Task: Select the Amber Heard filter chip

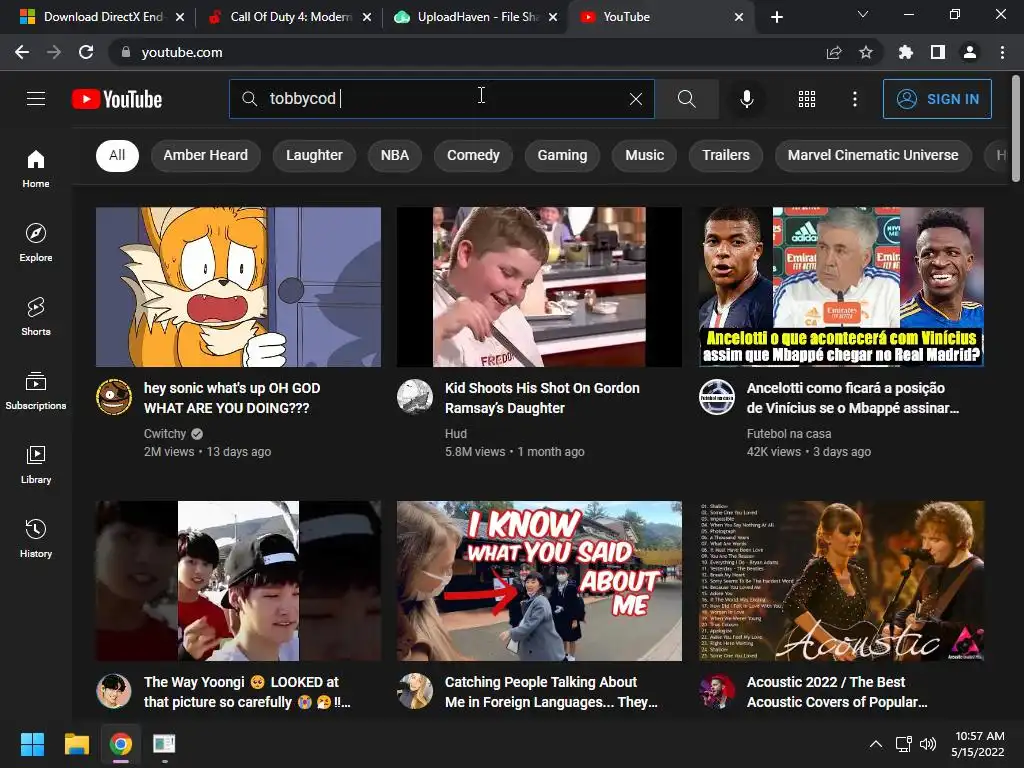Action: click(206, 155)
